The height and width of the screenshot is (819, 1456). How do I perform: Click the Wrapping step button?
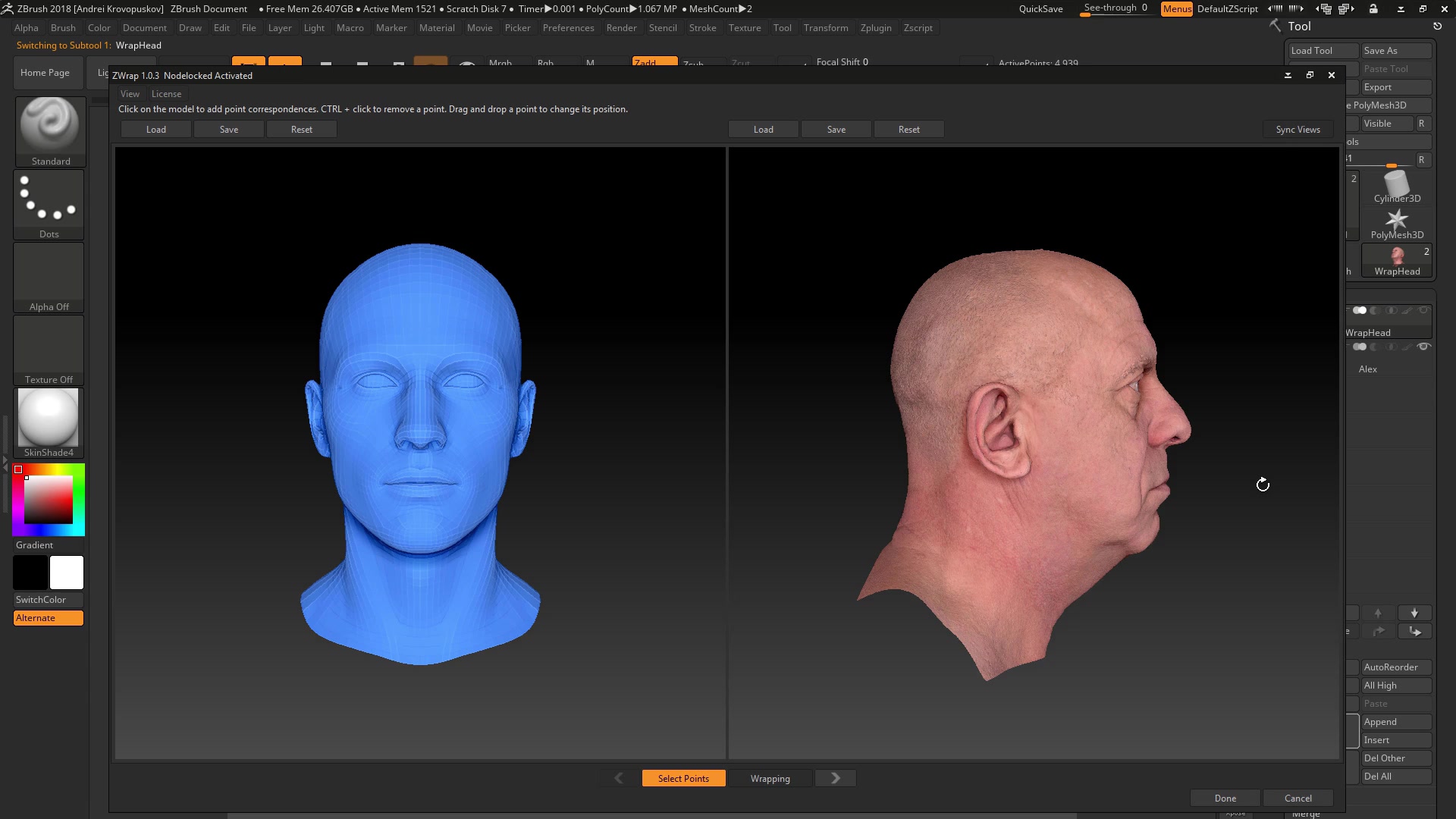(770, 778)
